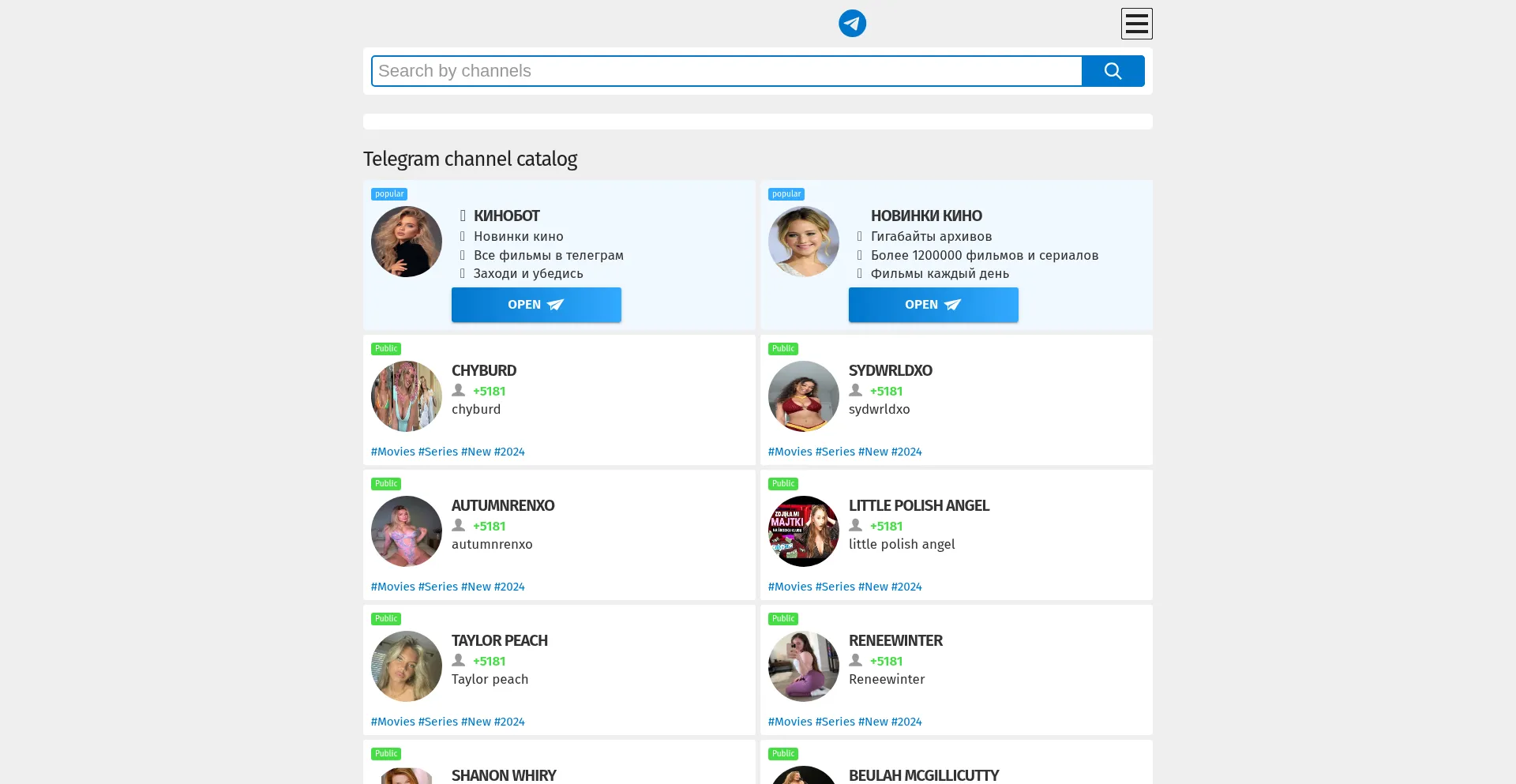
Task: Open the AUTUMNRENXO channel title
Action: (503, 505)
